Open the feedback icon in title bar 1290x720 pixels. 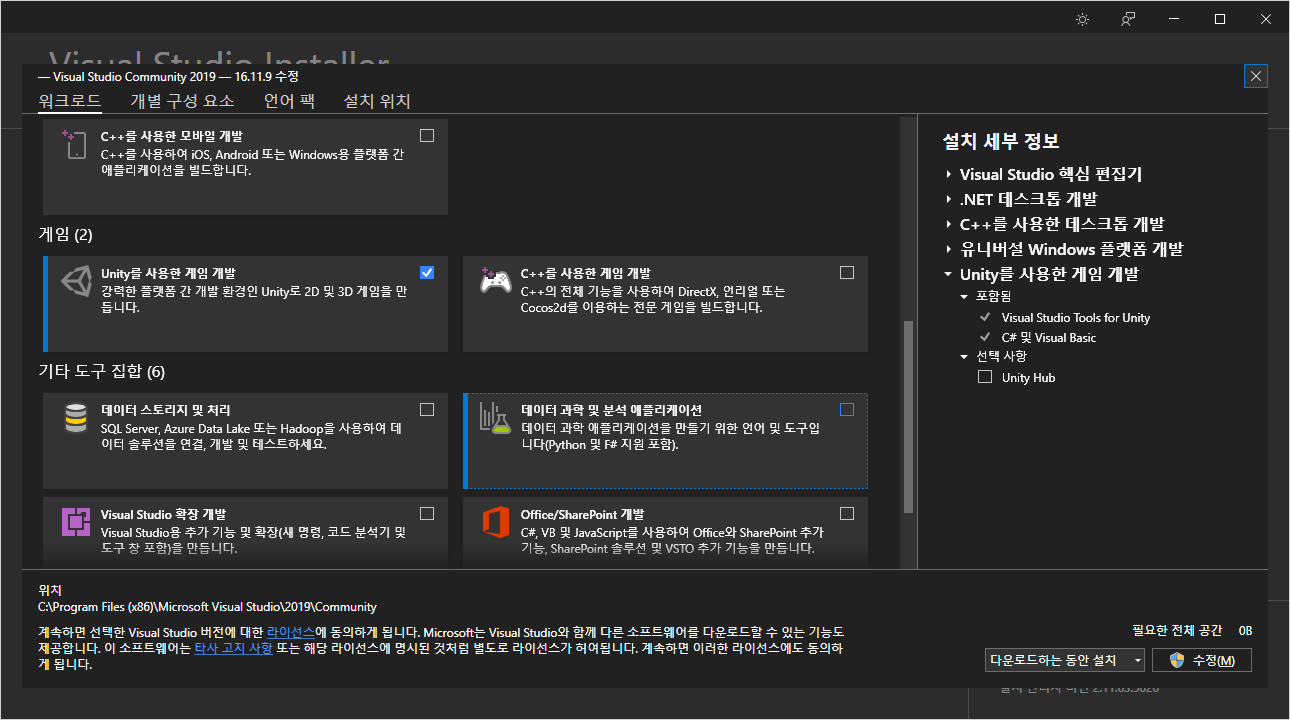[1128, 19]
